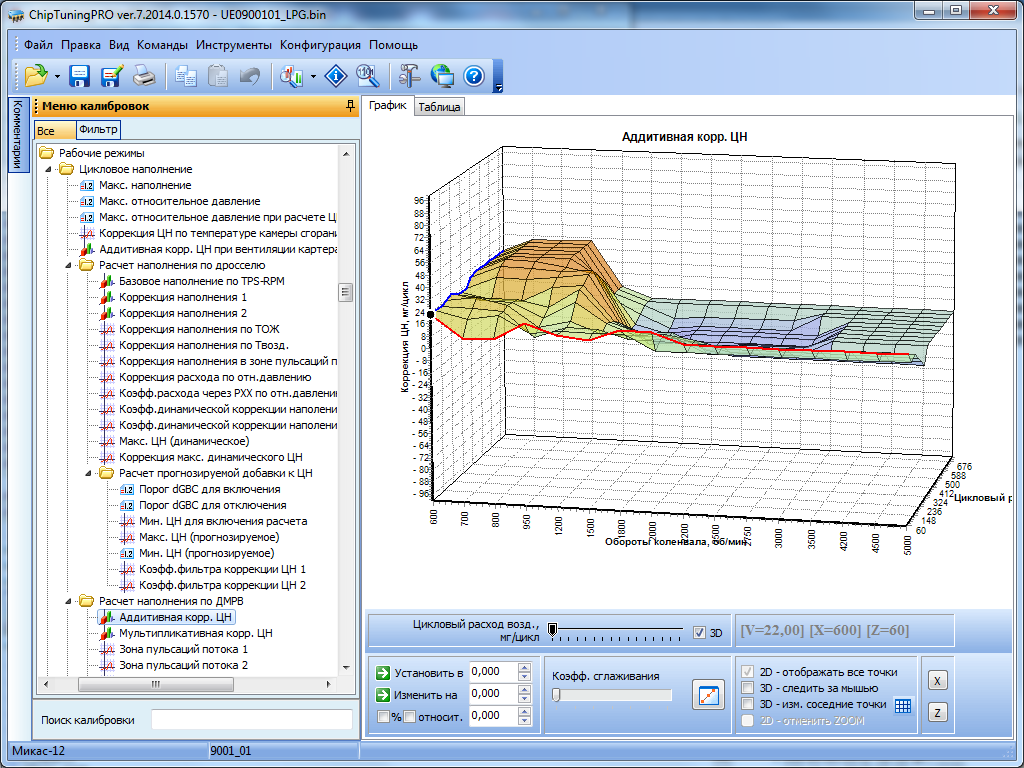Collapse the 'Цикловое наполнение' tree node
The image size is (1024, 768).
tap(49, 169)
